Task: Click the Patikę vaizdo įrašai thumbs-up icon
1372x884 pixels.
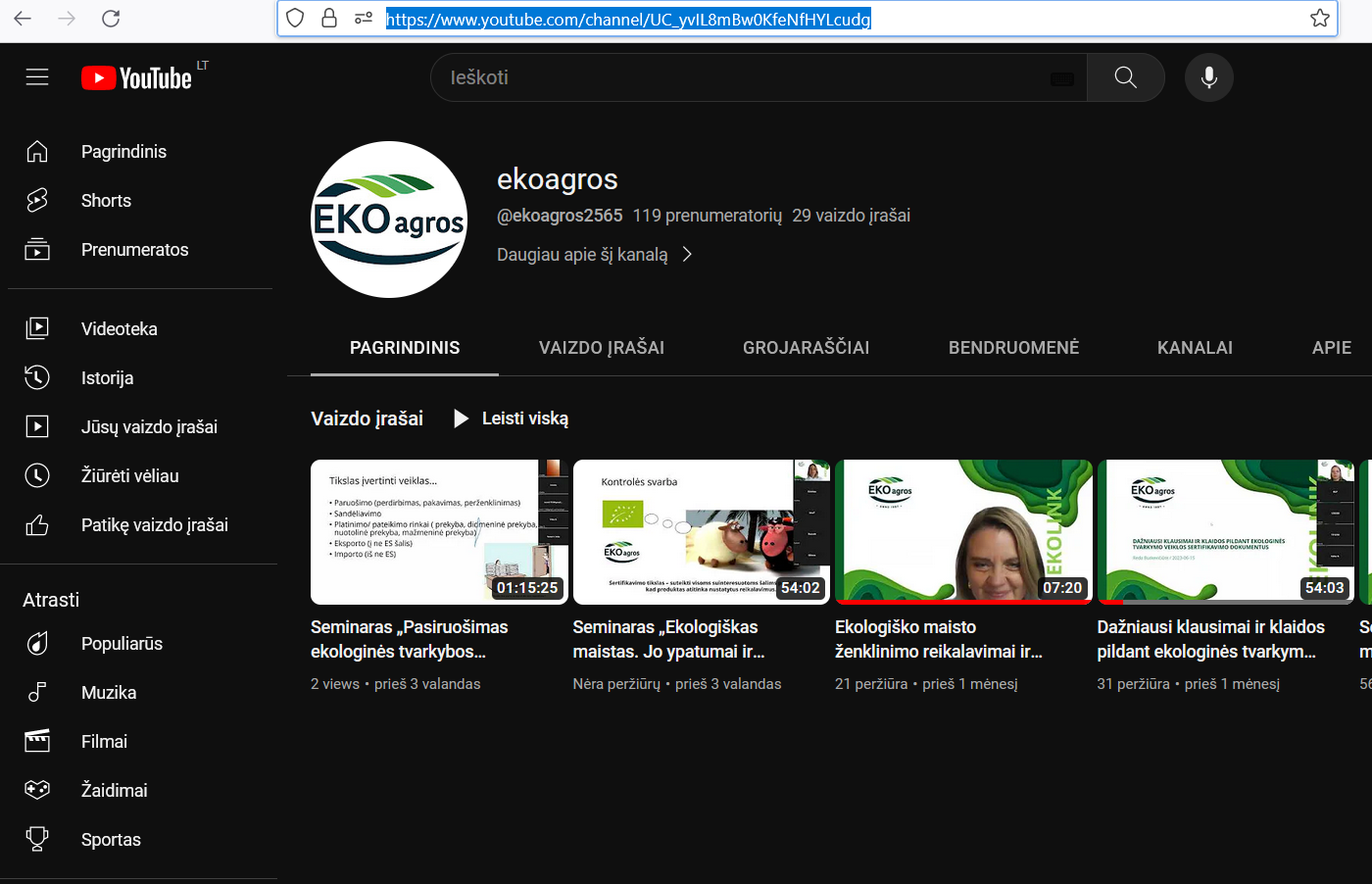Action: [x=37, y=524]
